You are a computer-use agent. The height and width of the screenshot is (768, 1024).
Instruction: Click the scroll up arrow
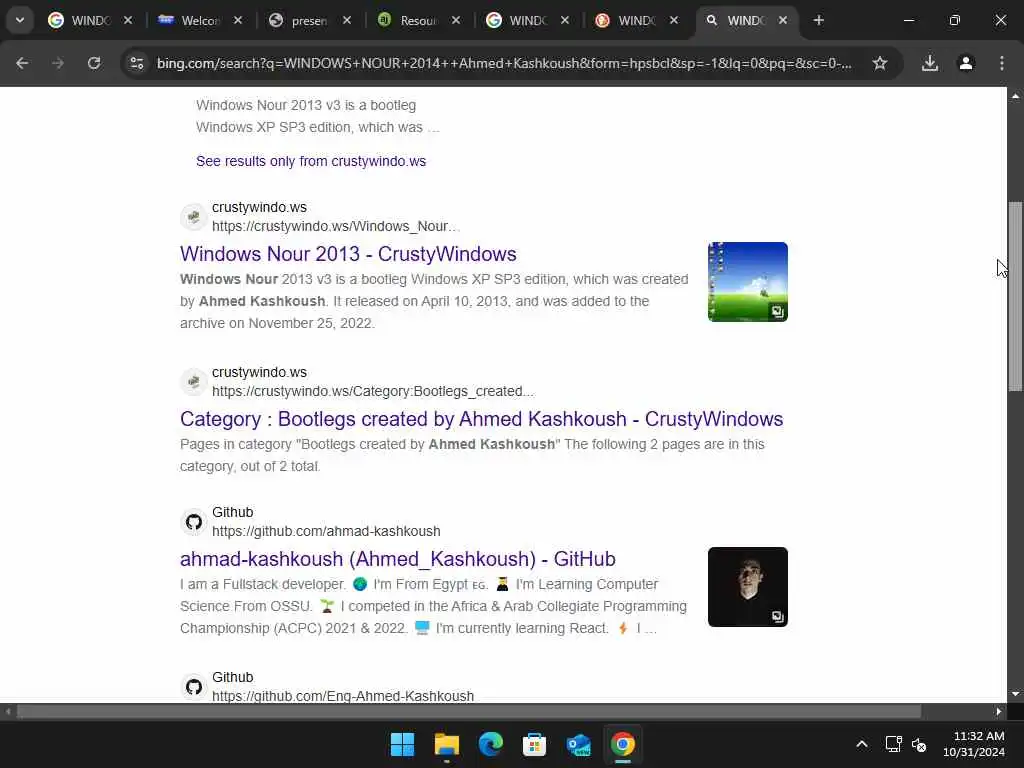pyautogui.click(x=1015, y=96)
